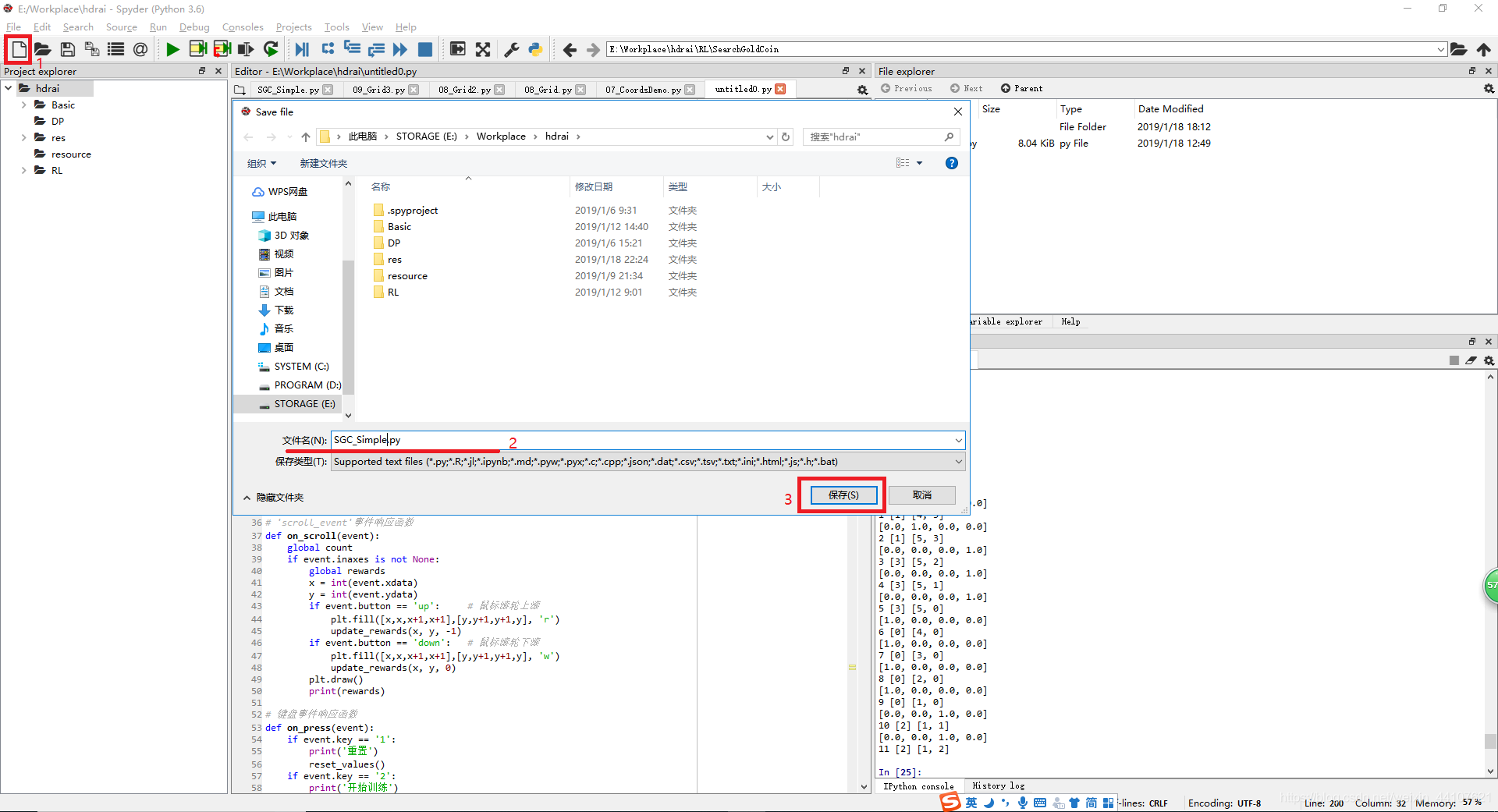This screenshot has height=812, width=1498.
Task: Open the file switcher list icon
Action: tap(116, 50)
